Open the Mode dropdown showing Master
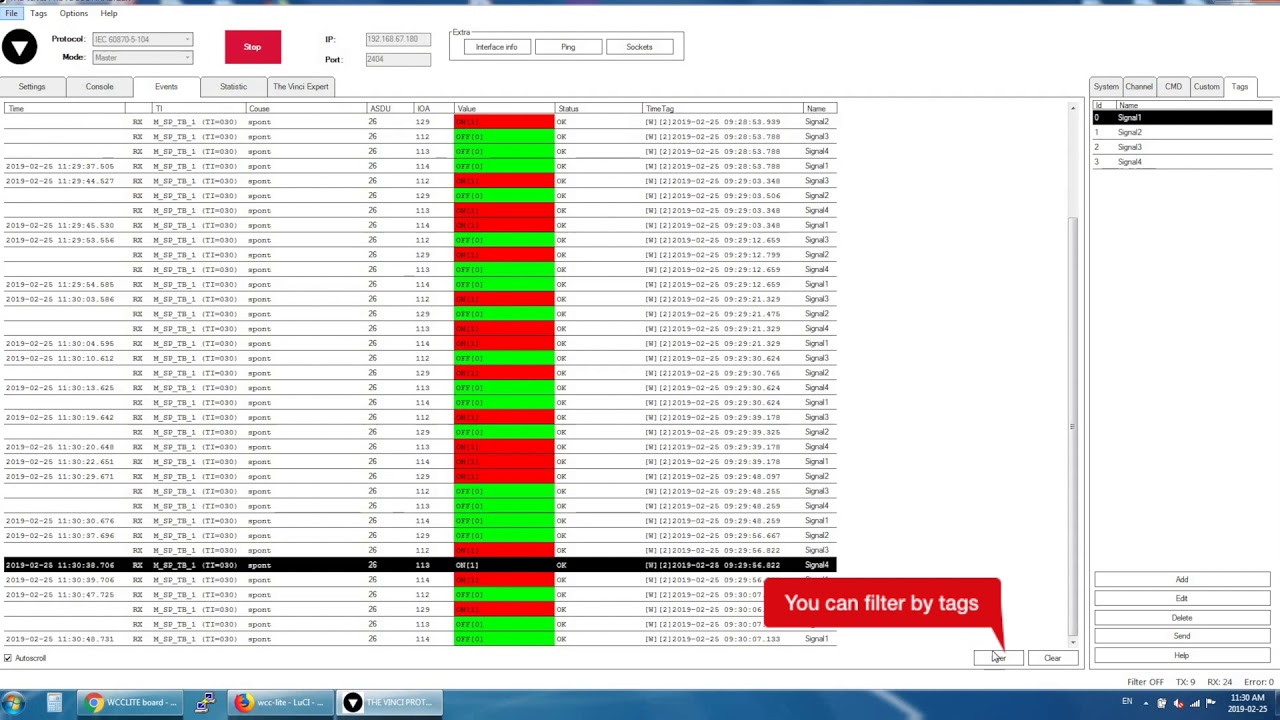This screenshot has width=1280, height=720. point(142,58)
